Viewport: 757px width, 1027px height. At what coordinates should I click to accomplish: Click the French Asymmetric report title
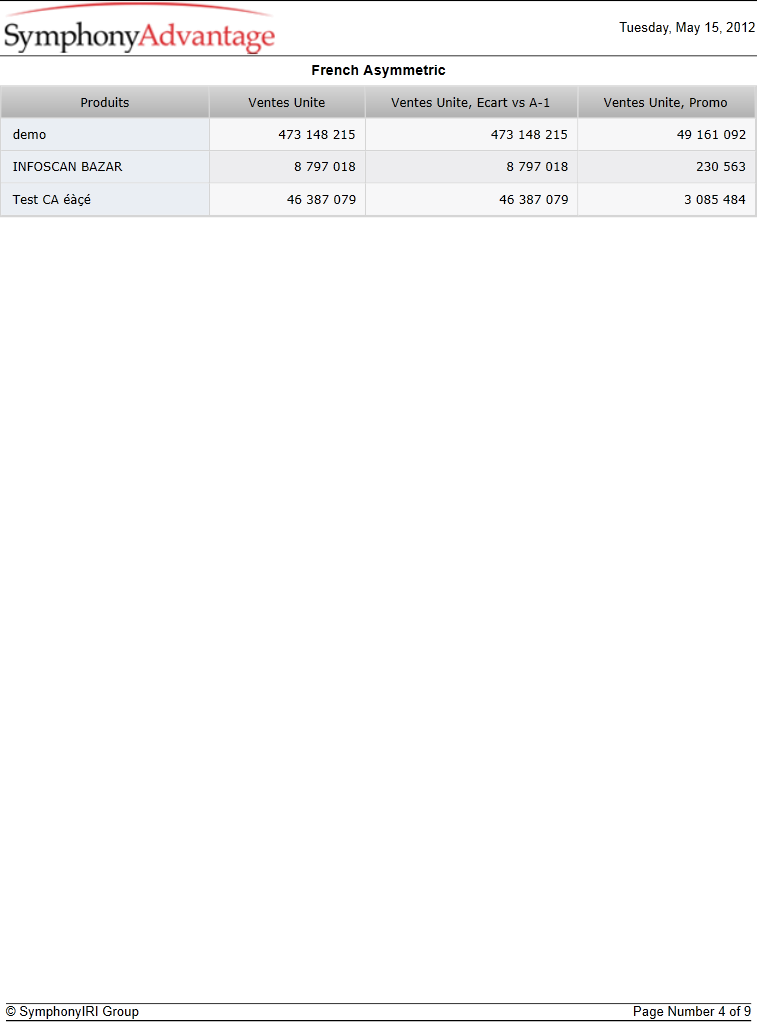378,70
